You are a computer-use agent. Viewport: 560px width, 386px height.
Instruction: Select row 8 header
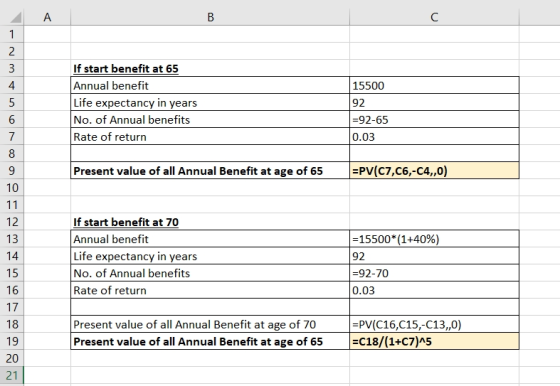12,154
